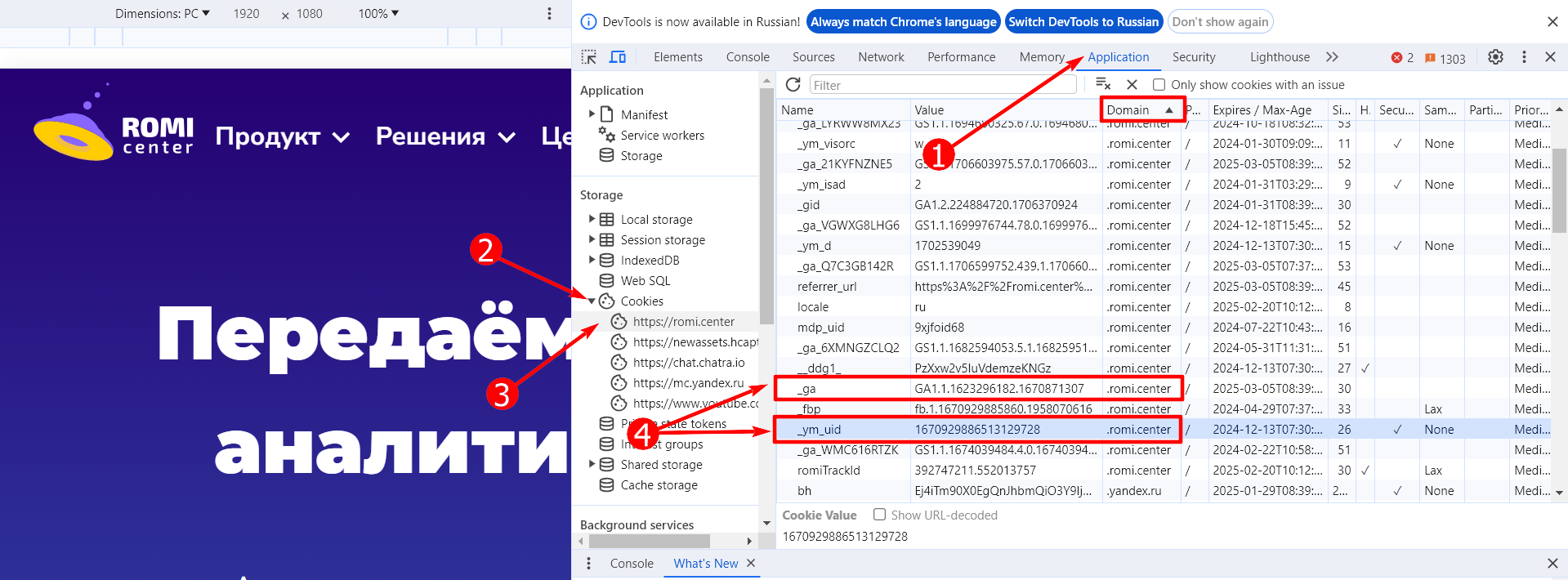Expand the Продукт site menu
This screenshot has width=1568, height=580.
coord(283,136)
